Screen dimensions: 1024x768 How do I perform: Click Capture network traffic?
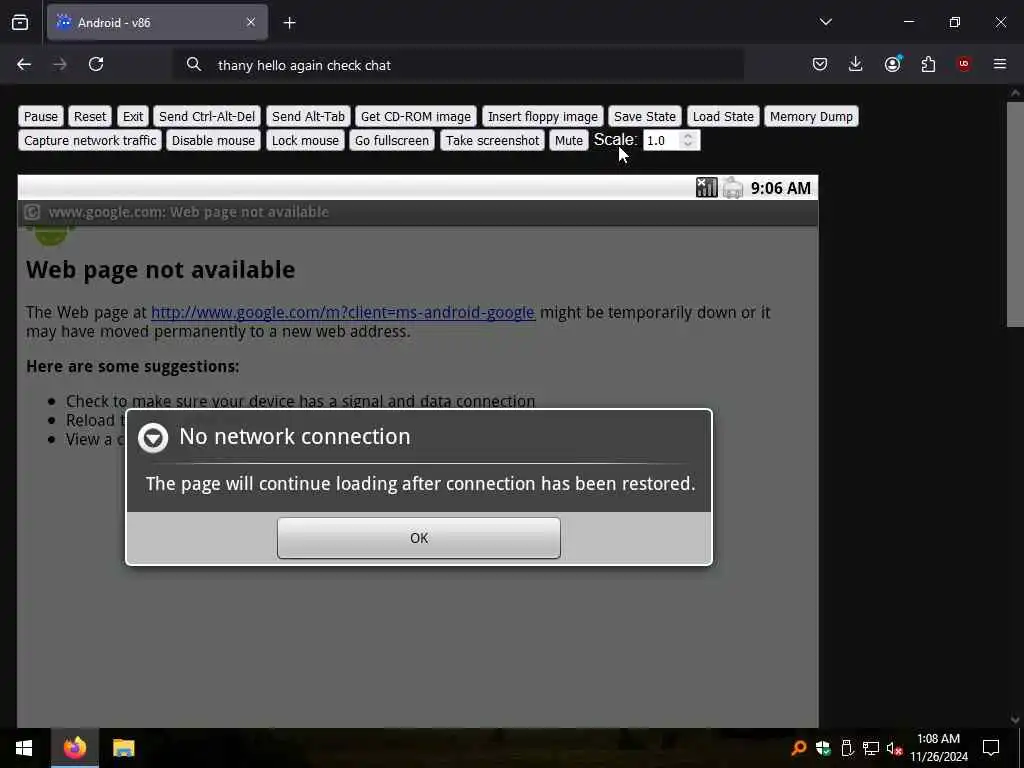(90, 140)
